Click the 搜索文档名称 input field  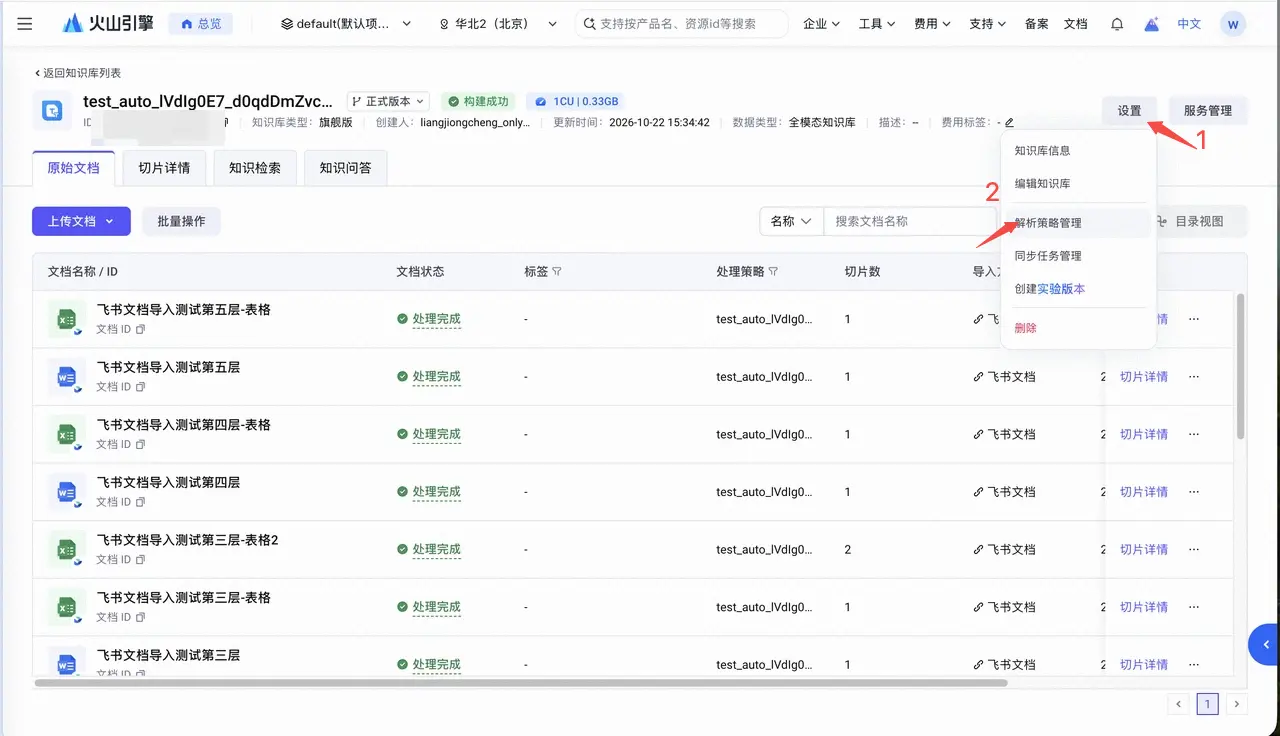(910, 221)
